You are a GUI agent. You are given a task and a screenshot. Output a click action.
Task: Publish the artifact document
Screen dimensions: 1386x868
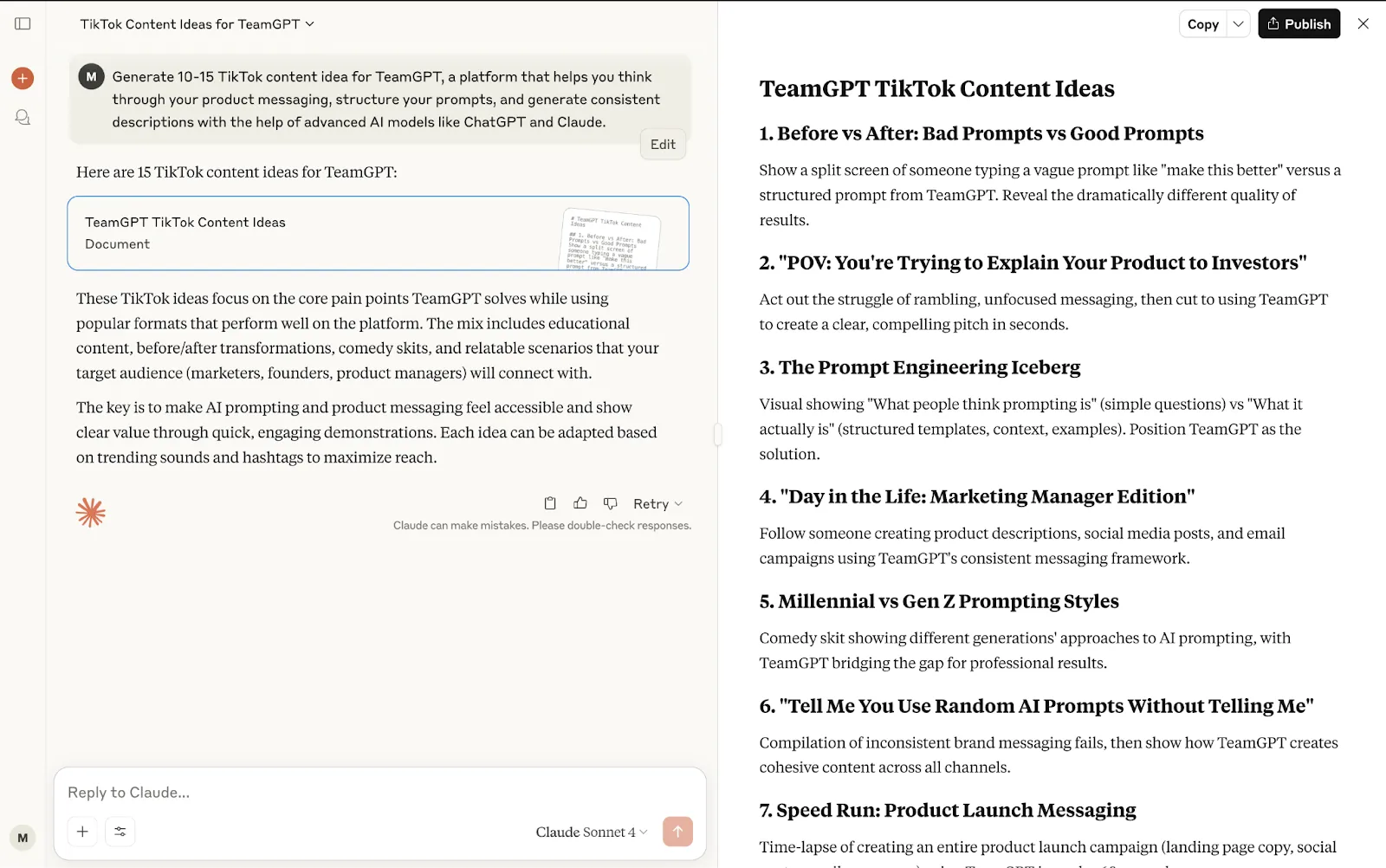1299,24
